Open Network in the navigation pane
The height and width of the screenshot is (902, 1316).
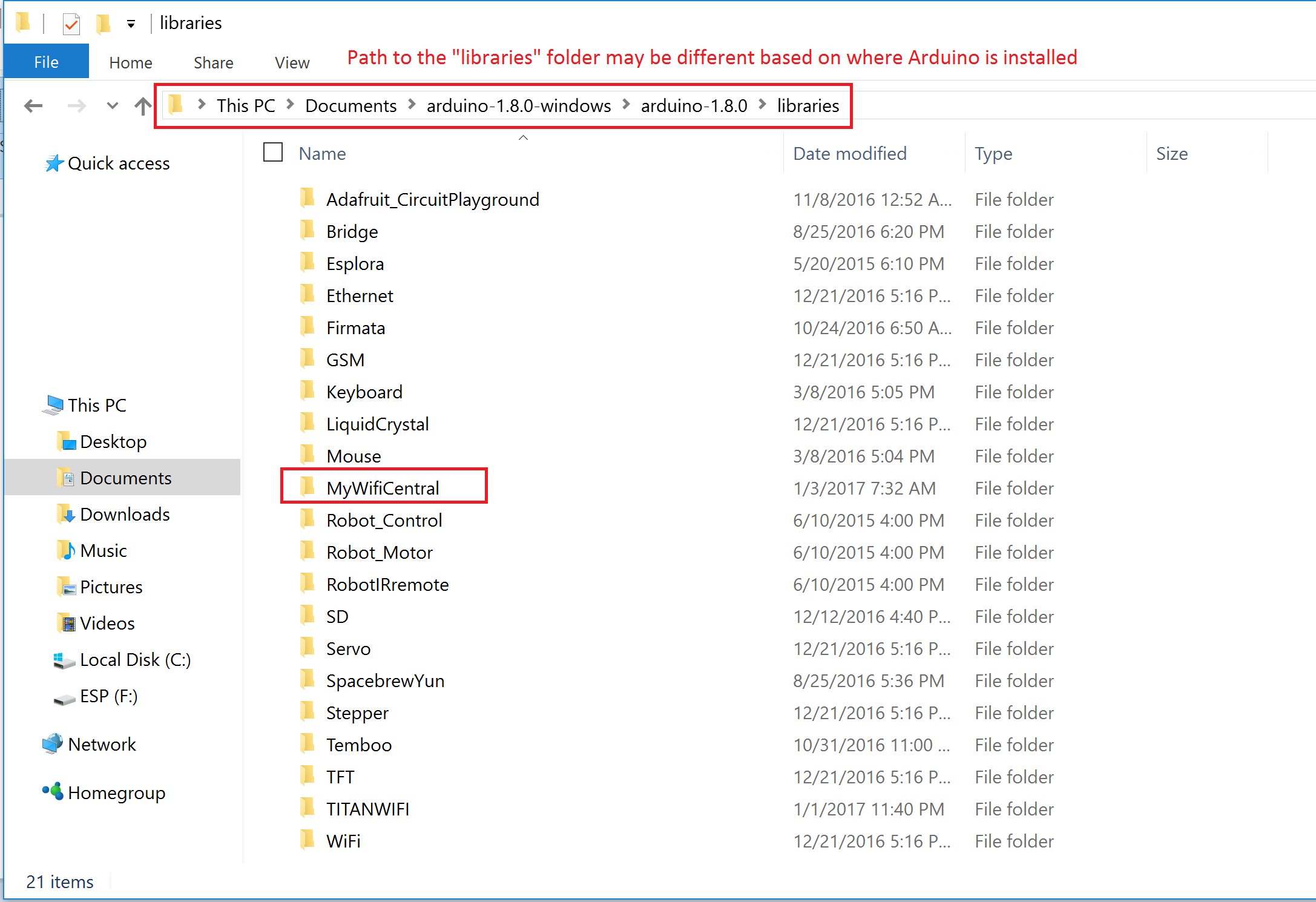(102, 744)
